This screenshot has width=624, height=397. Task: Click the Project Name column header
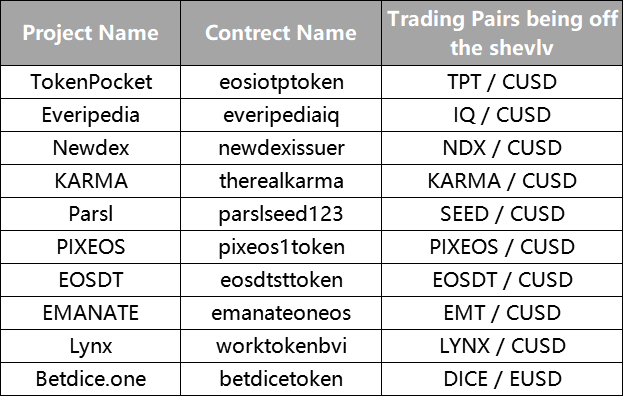[x=91, y=33]
